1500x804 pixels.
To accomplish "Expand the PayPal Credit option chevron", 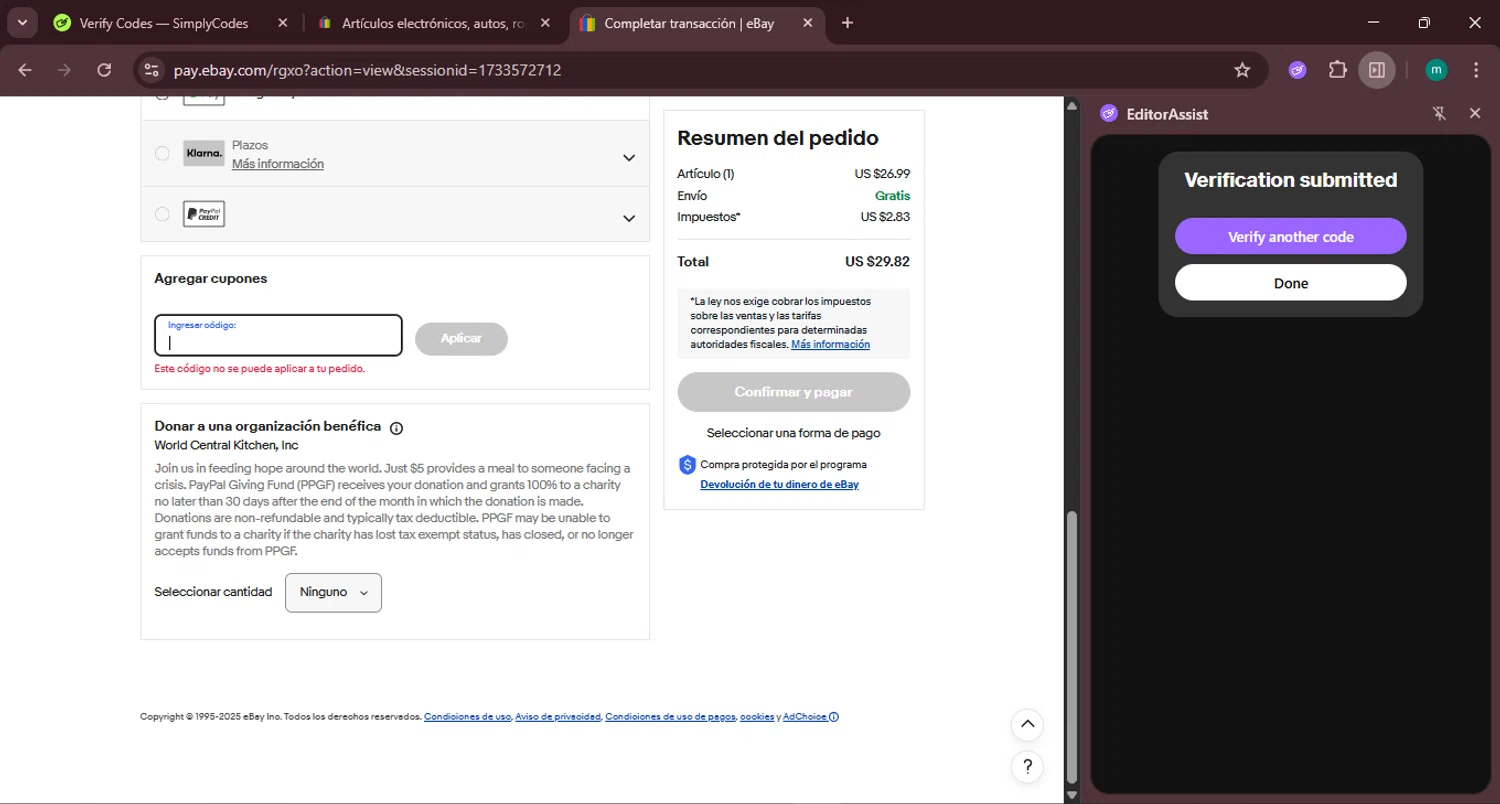I will click(x=629, y=218).
